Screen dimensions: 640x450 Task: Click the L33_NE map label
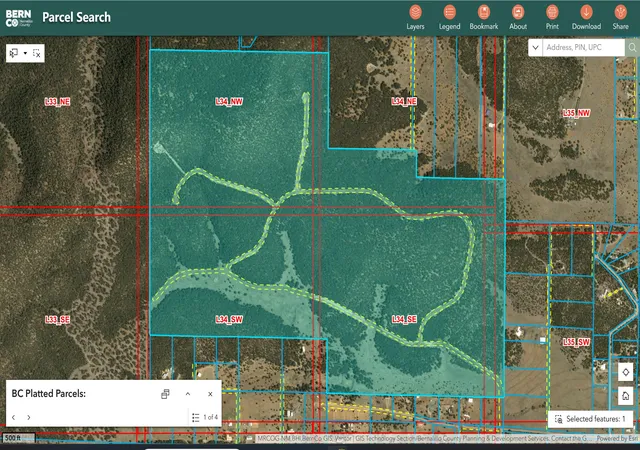(x=57, y=102)
